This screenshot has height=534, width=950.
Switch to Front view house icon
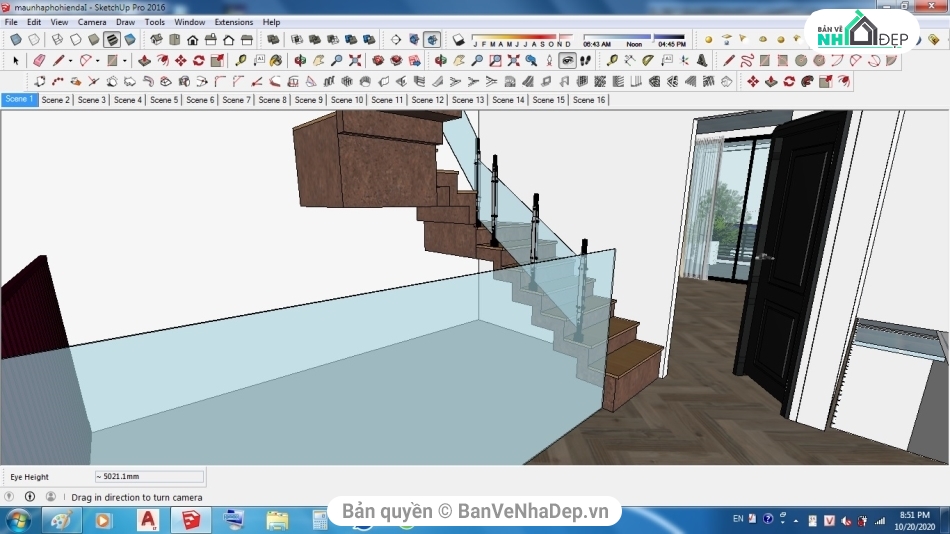[193, 40]
